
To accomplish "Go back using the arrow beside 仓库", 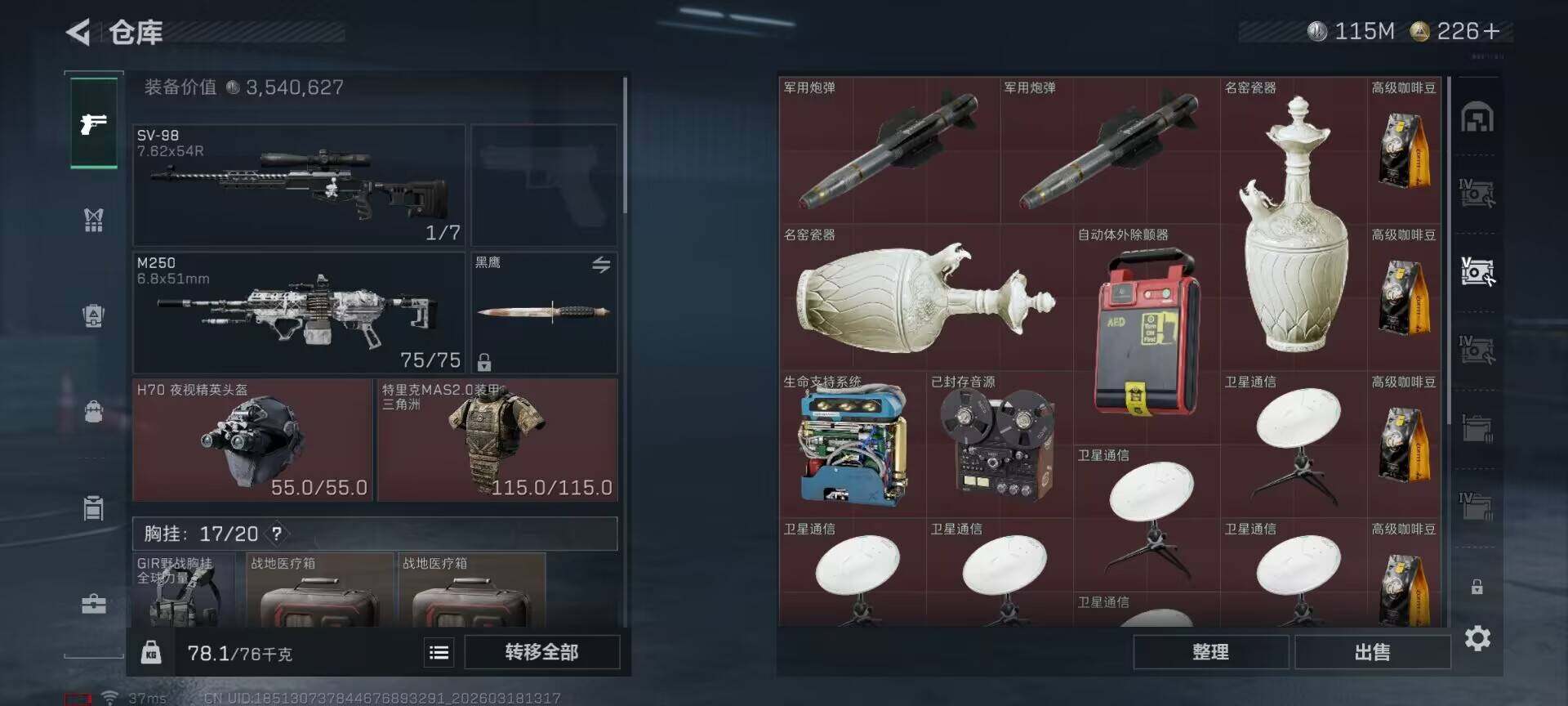I will [78, 32].
